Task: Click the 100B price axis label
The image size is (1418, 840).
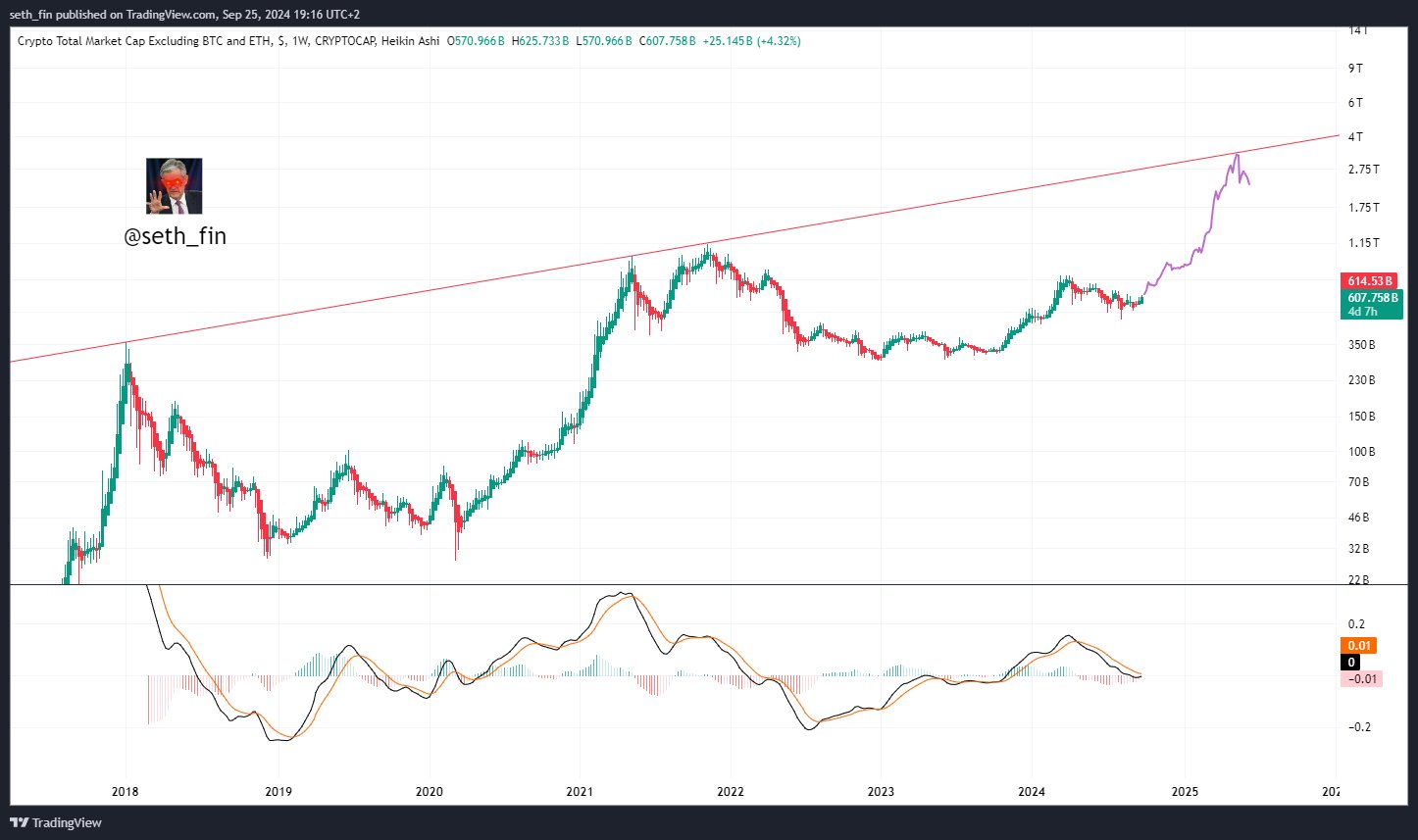Action: click(x=1361, y=452)
